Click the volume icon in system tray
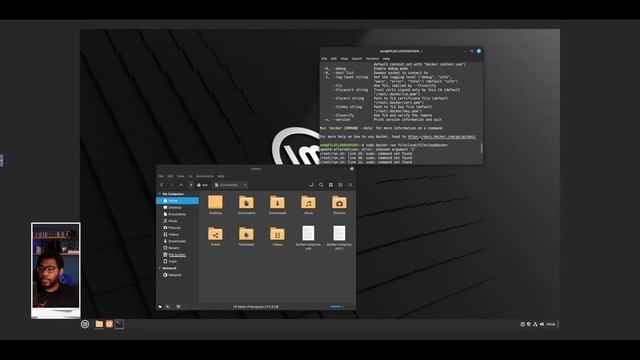 pyautogui.click(x=542, y=324)
